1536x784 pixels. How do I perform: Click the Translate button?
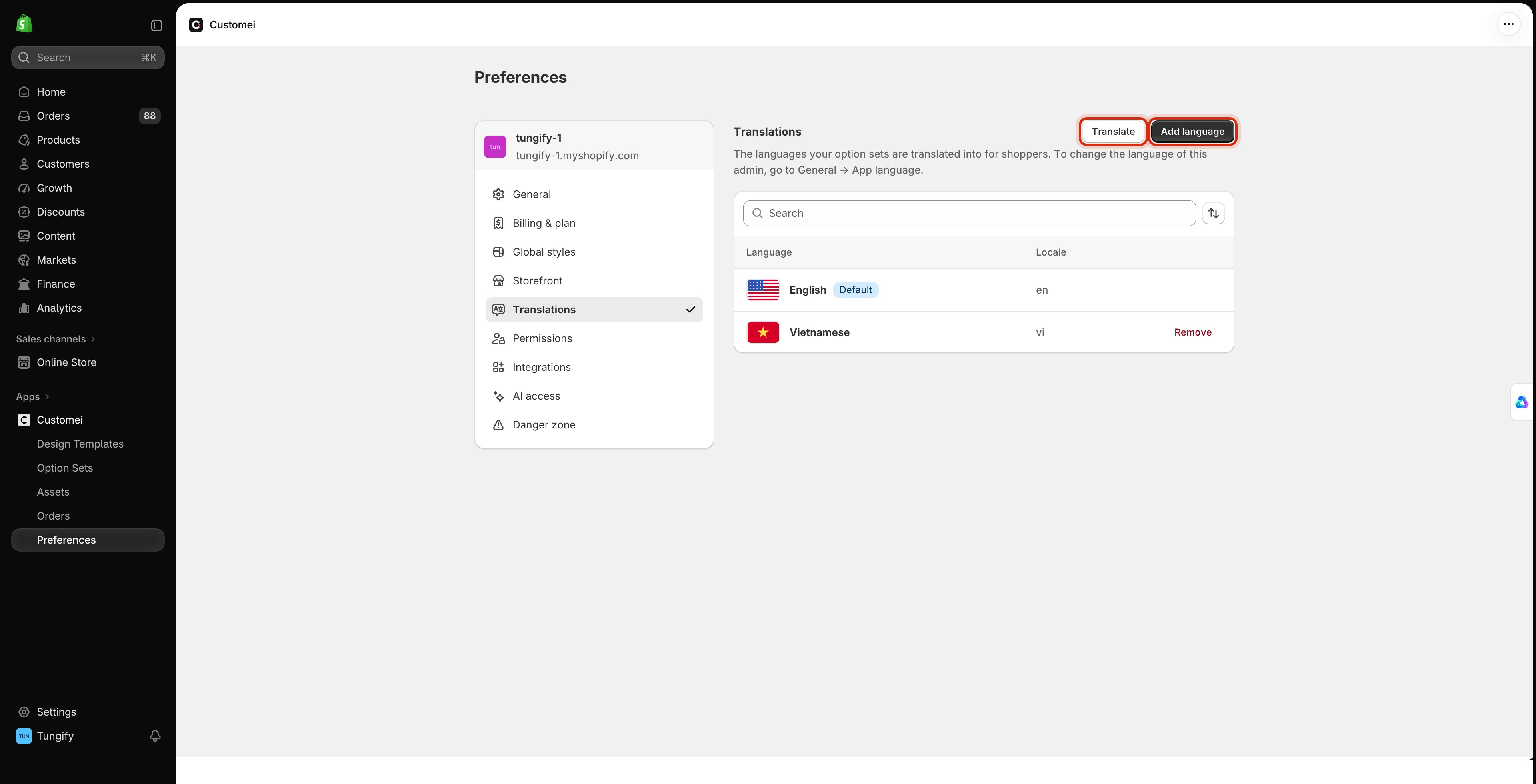[1113, 132]
